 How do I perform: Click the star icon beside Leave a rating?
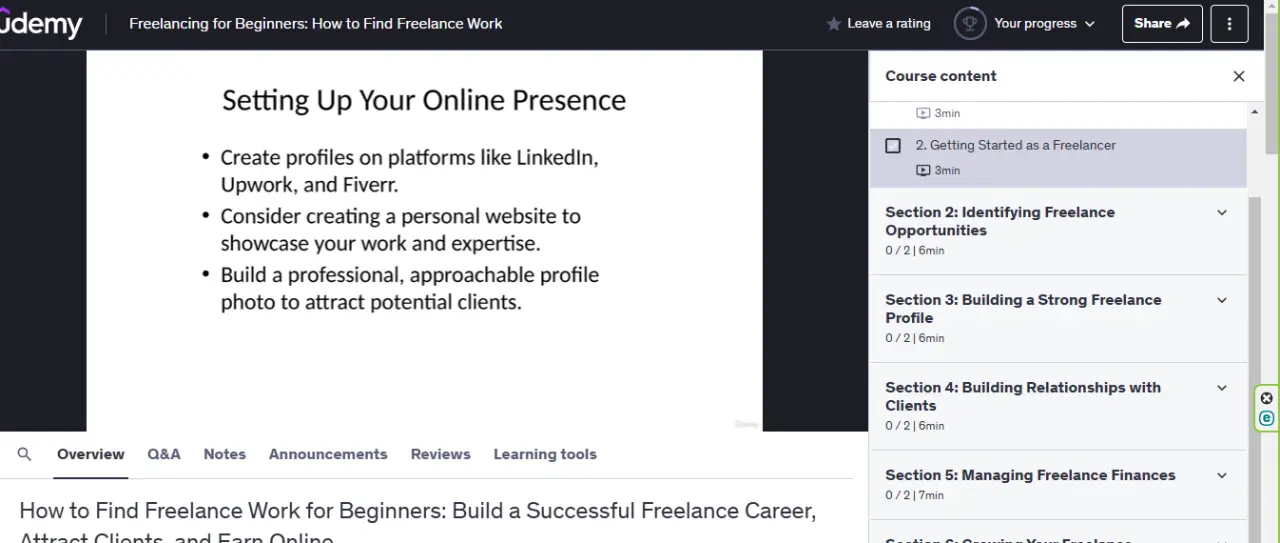coord(833,24)
